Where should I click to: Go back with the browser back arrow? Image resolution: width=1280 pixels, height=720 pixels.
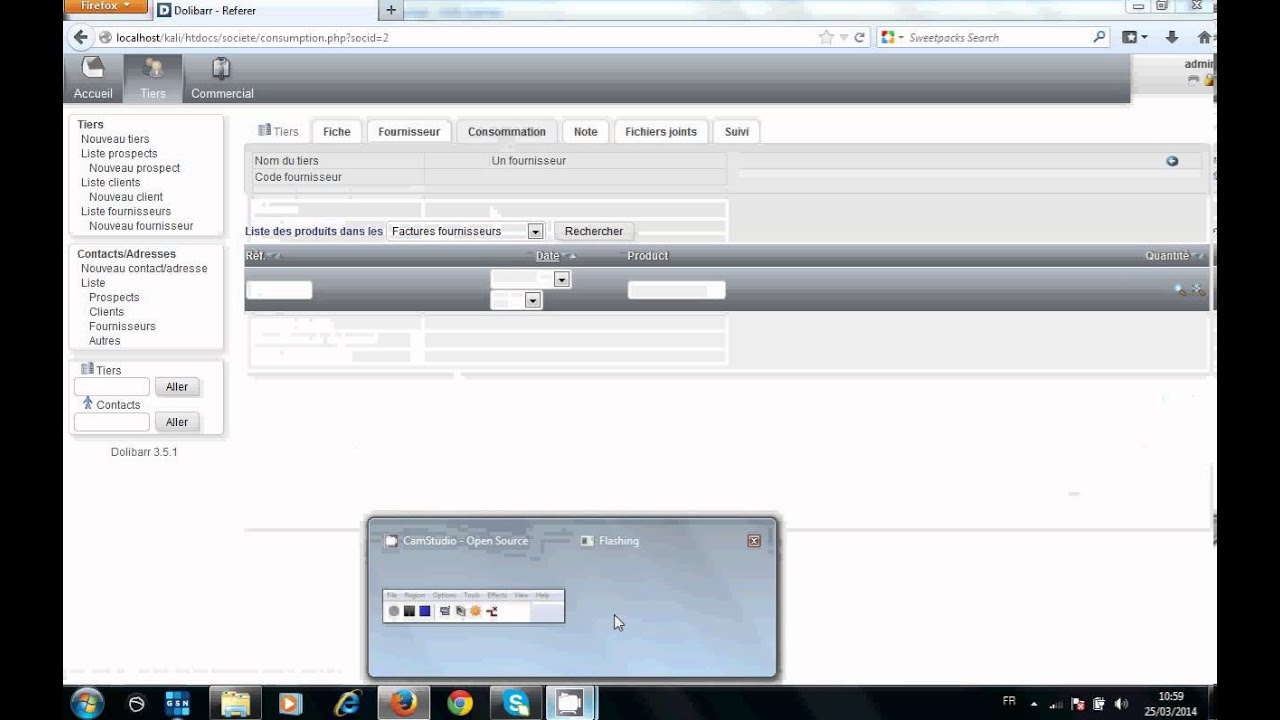tap(81, 37)
